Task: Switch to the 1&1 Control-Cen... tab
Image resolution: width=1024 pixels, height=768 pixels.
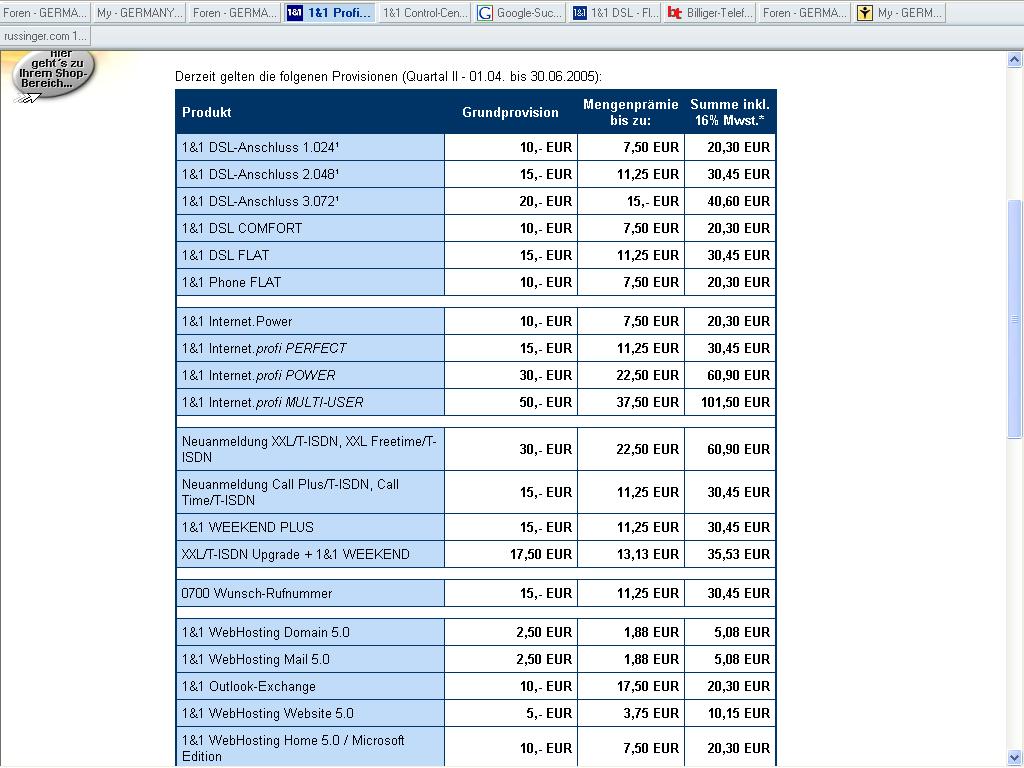Action: click(424, 12)
